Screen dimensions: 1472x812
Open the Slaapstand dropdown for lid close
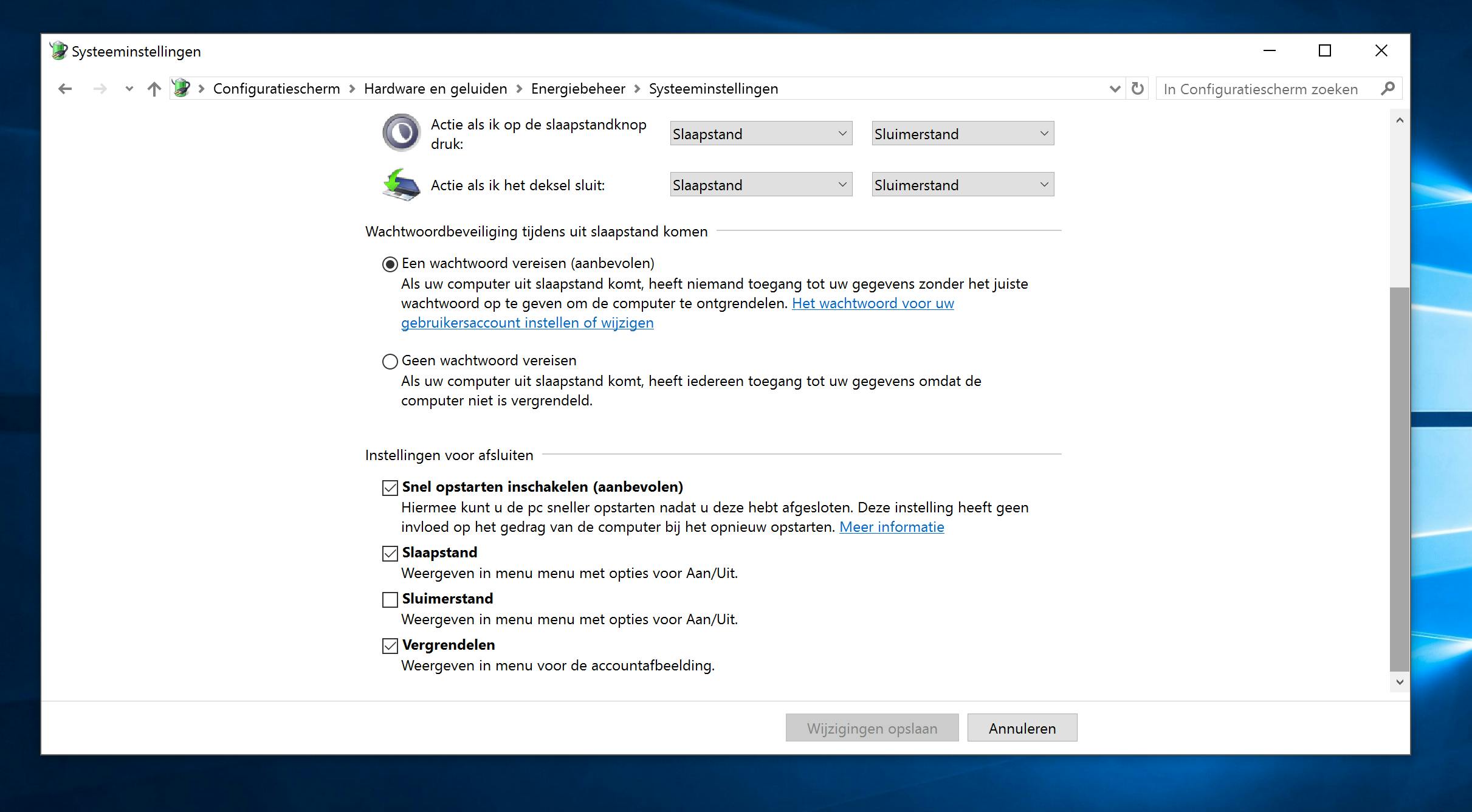coord(761,185)
